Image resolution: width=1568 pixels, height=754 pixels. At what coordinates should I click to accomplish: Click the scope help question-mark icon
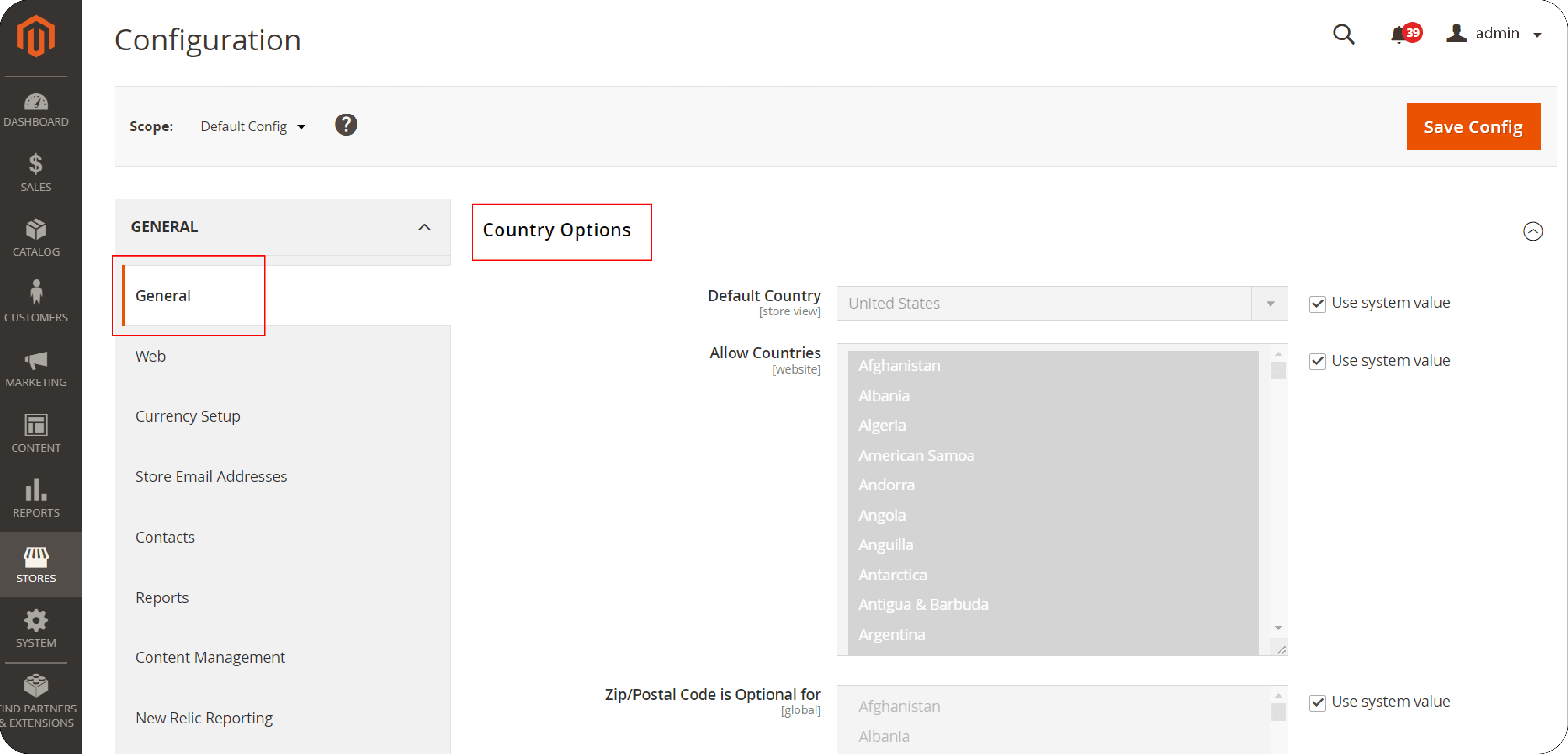click(x=346, y=125)
